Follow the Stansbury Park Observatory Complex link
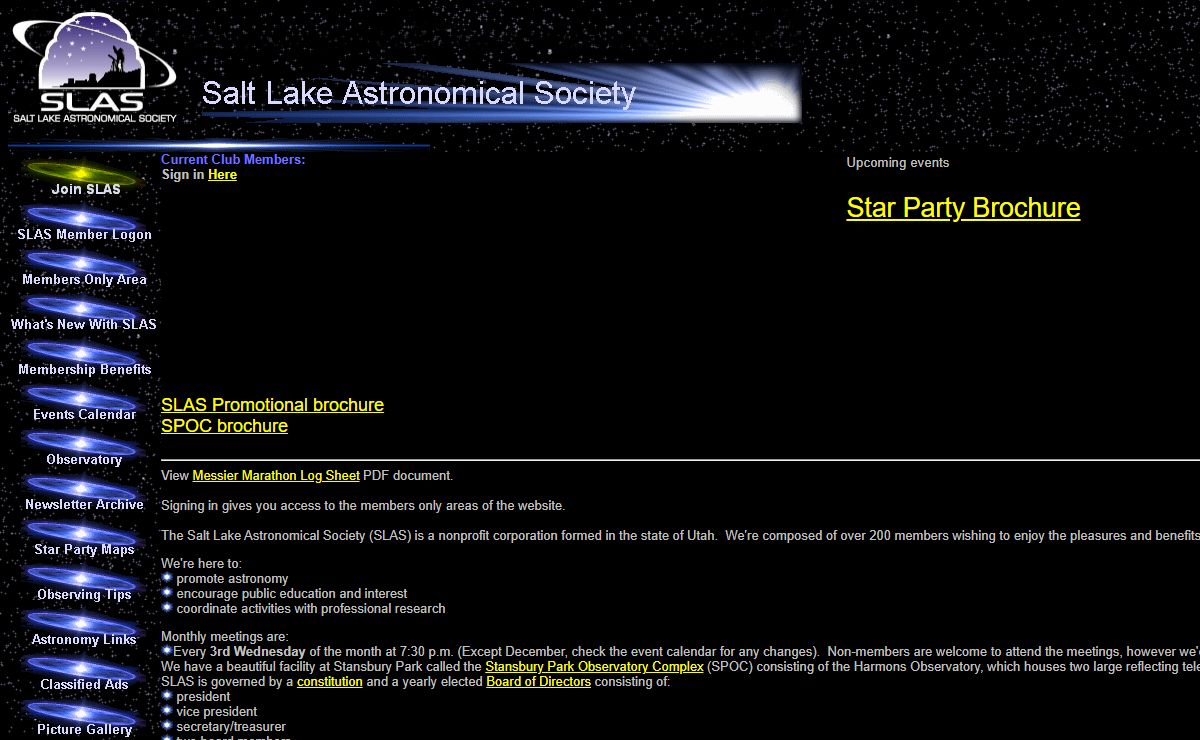The image size is (1200, 740). pyautogui.click(x=594, y=667)
